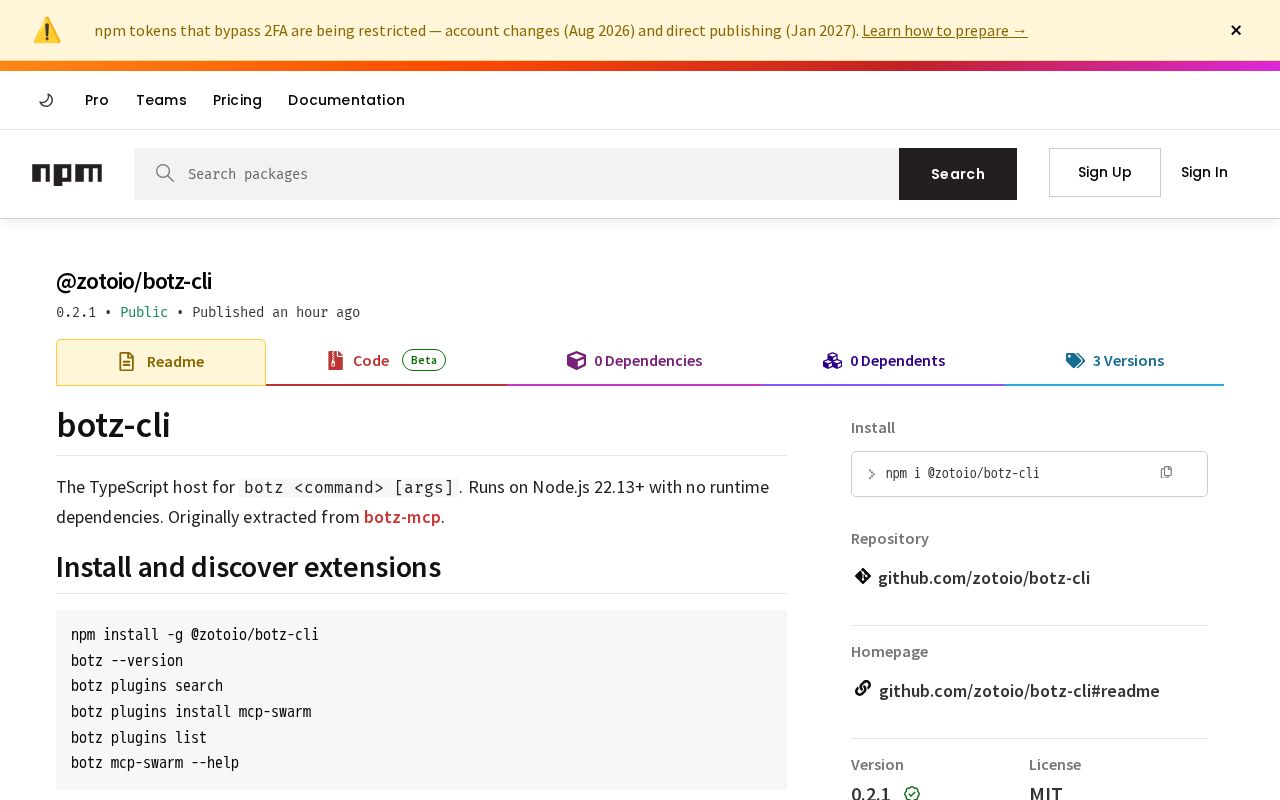Open Documentation from the top nav
Screen dimensions: 1280x800
pyautogui.click(x=346, y=100)
